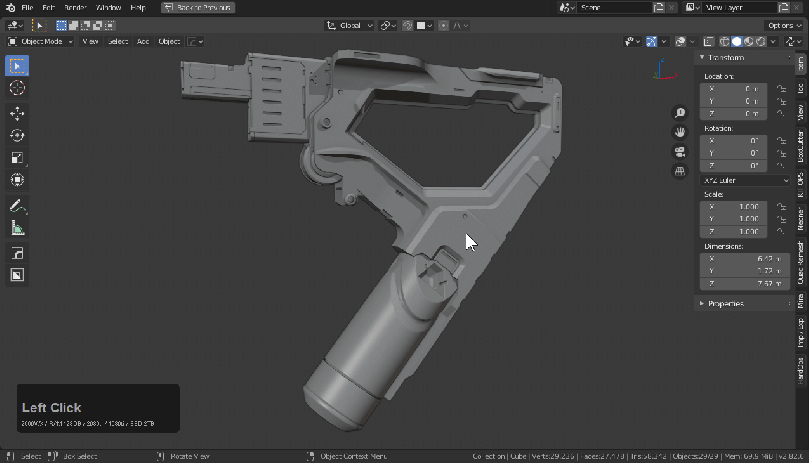This screenshot has height=463, width=809.
Task: Click the pan view hand icon
Action: pos(680,132)
